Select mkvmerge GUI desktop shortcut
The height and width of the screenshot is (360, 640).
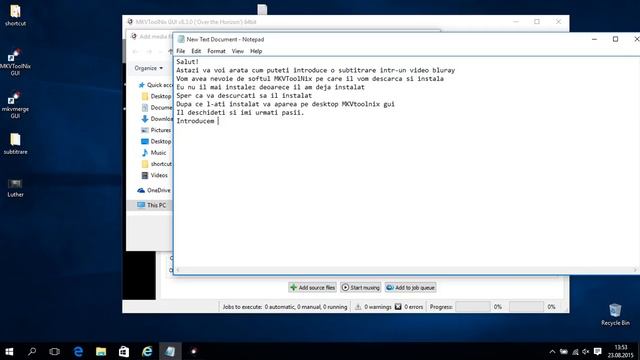click(x=15, y=105)
